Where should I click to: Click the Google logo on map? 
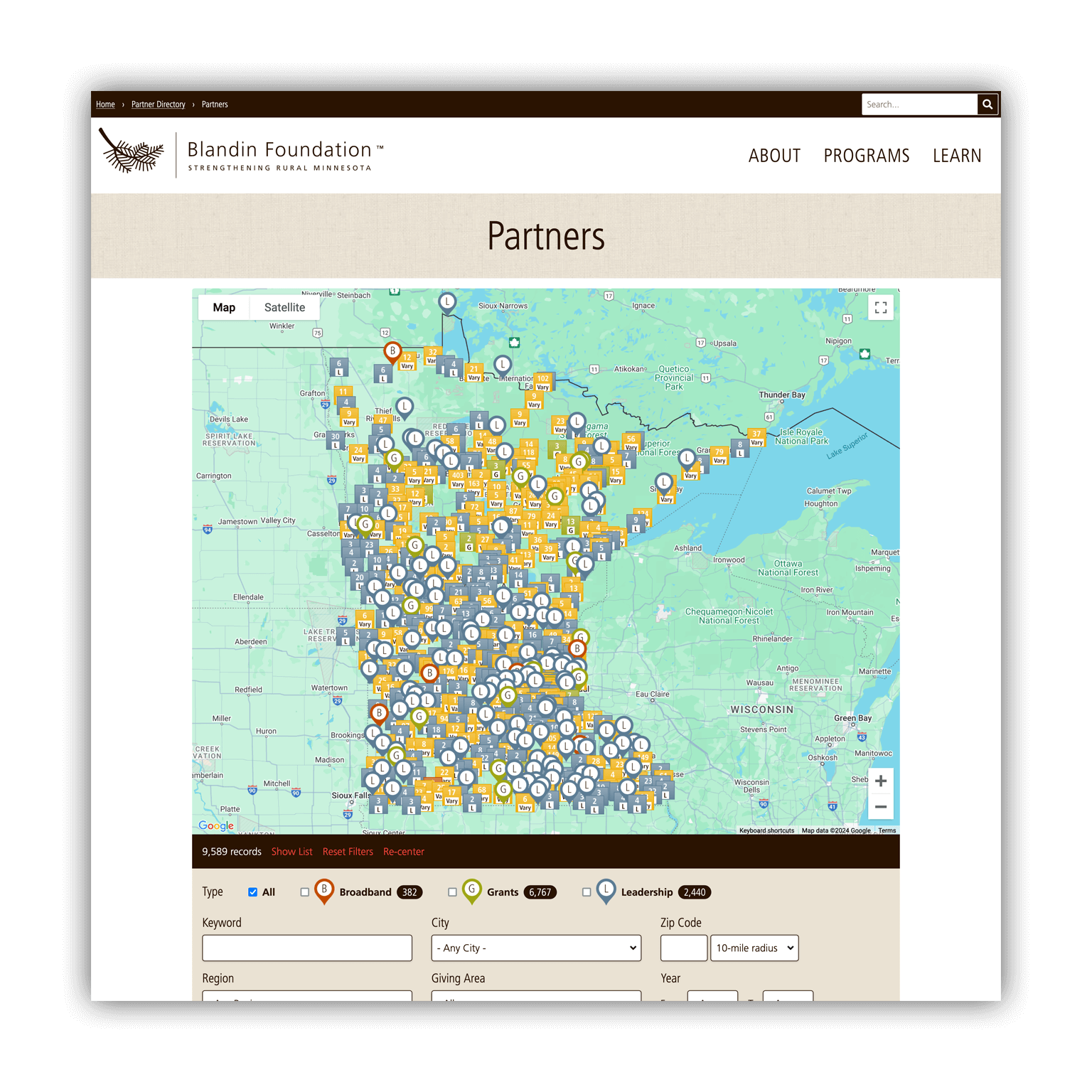click(x=216, y=825)
